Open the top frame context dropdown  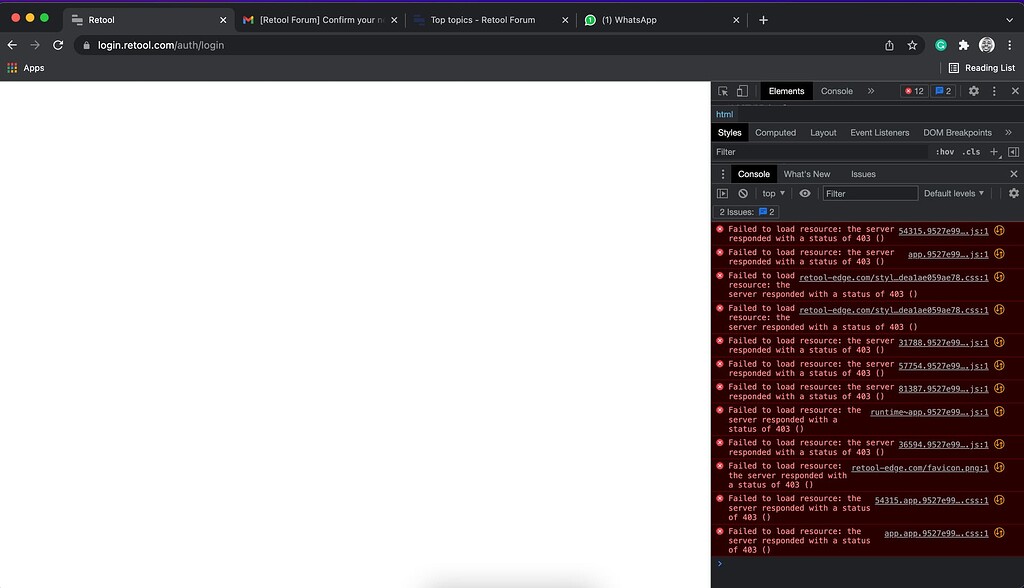click(x=772, y=194)
